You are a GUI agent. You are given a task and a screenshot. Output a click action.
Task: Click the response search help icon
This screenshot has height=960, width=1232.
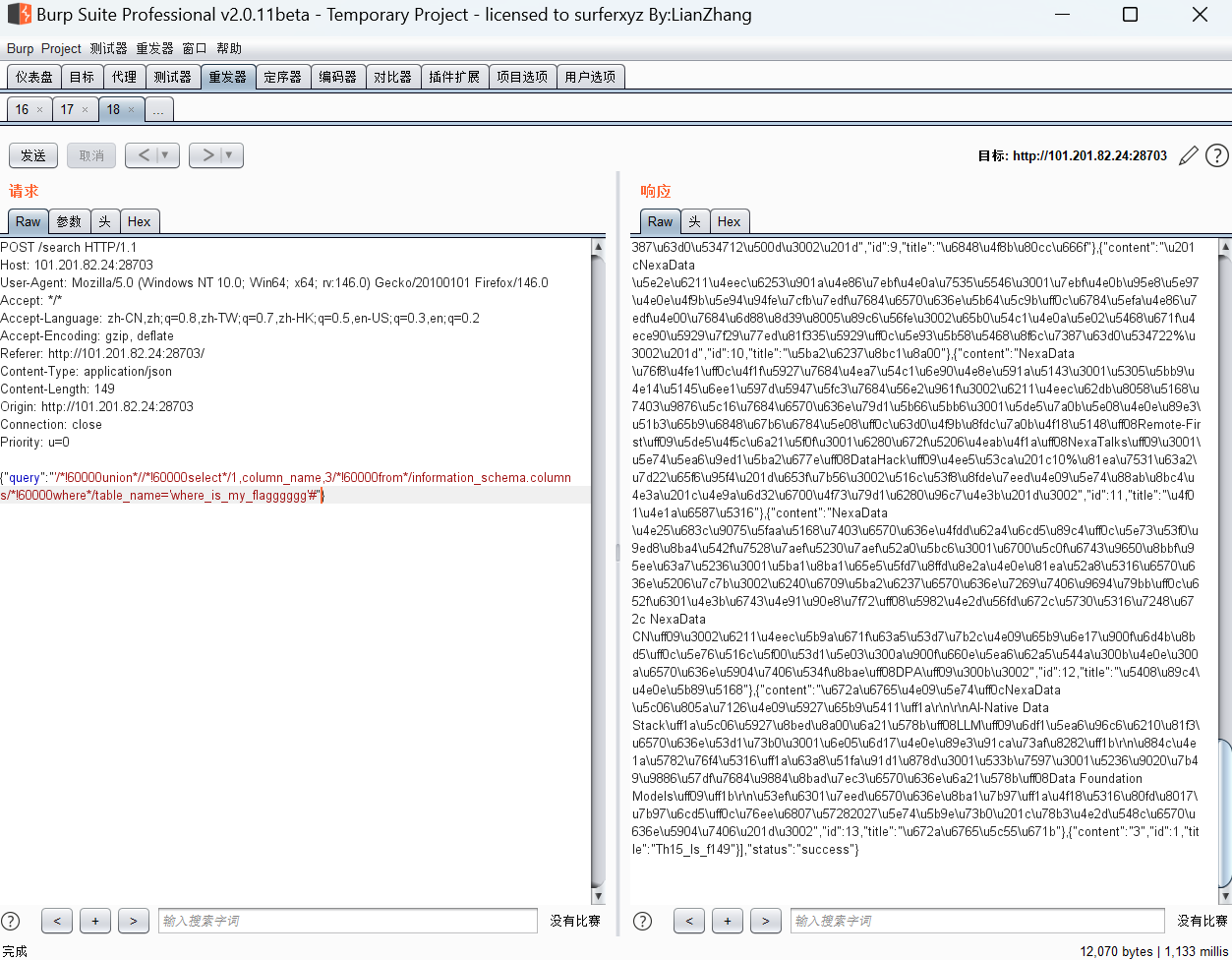[643, 921]
